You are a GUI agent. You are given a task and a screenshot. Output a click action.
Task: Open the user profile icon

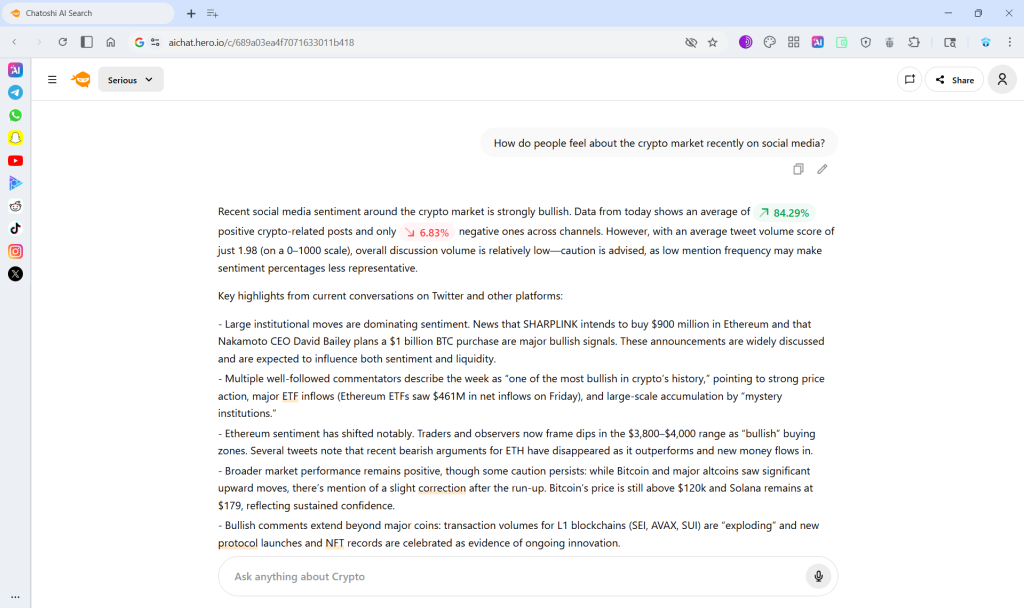click(1002, 80)
